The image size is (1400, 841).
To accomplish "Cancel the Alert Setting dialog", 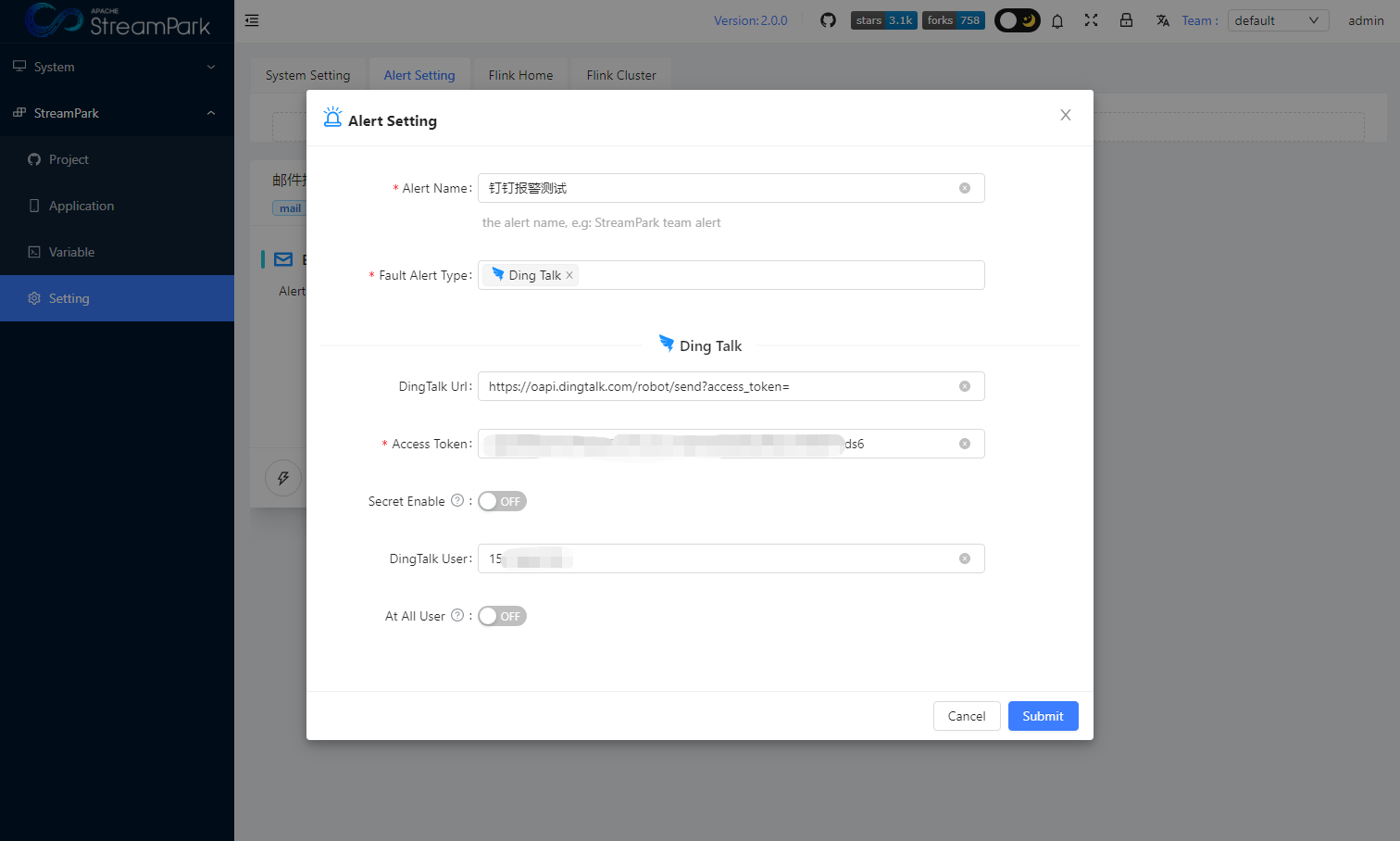I will point(966,716).
